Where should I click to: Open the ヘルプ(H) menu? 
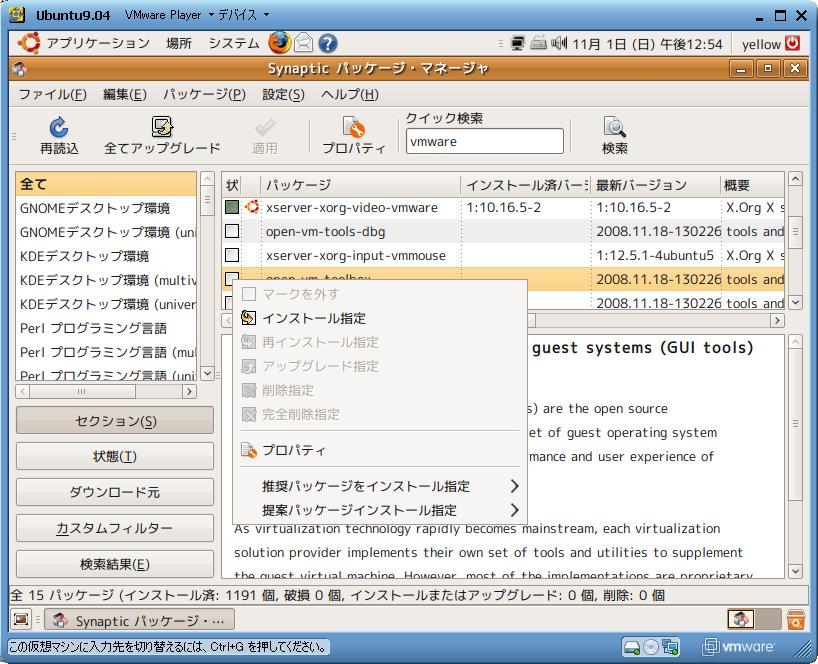coord(350,94)
